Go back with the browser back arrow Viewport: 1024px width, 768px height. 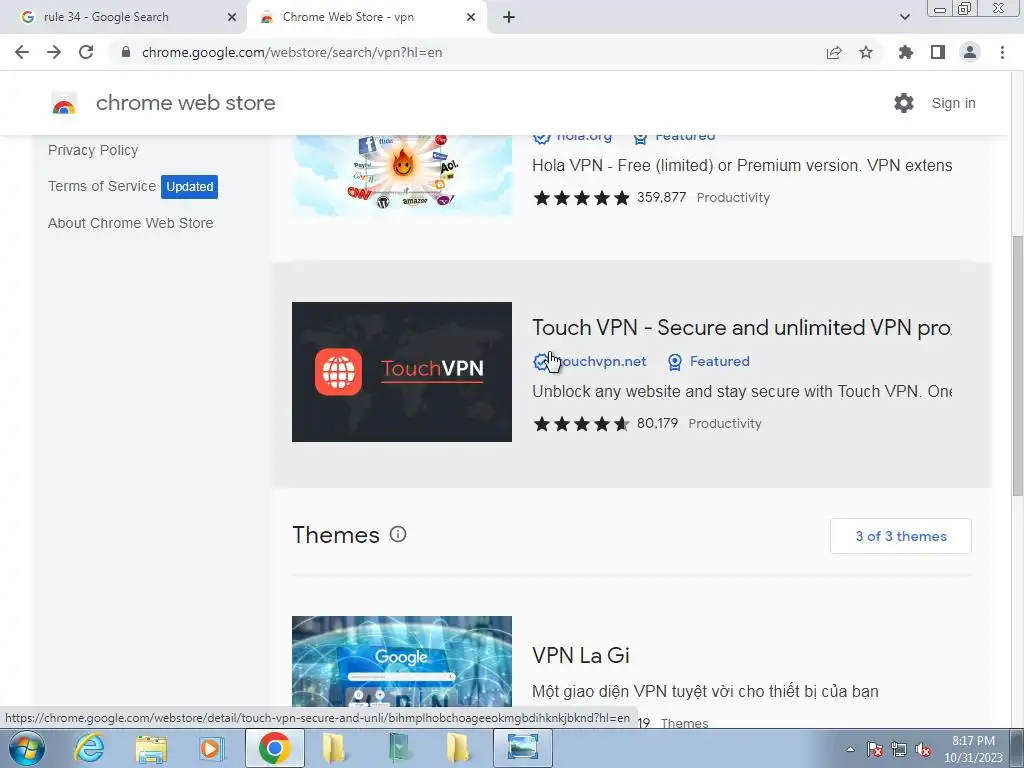coord(22,52)
